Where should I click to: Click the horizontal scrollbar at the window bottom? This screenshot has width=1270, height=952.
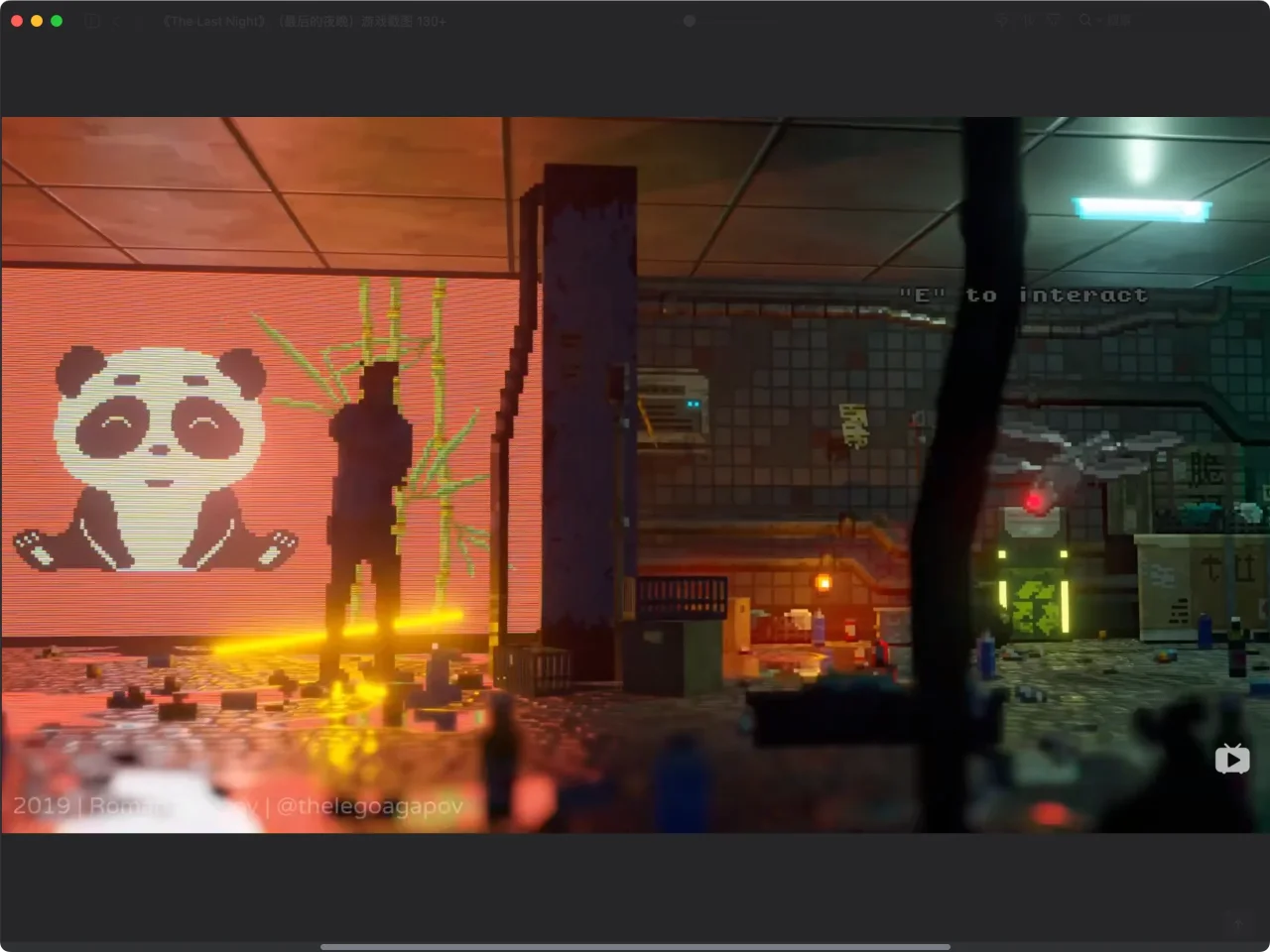click(x=635, y=946)
